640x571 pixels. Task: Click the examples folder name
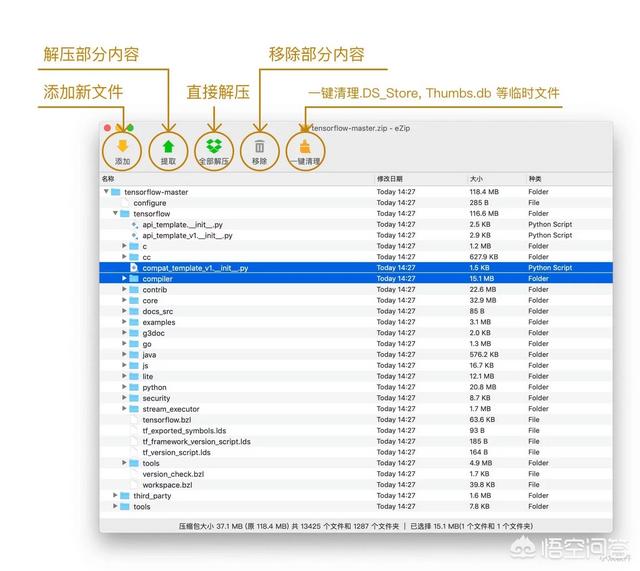[x=159, y=322]
